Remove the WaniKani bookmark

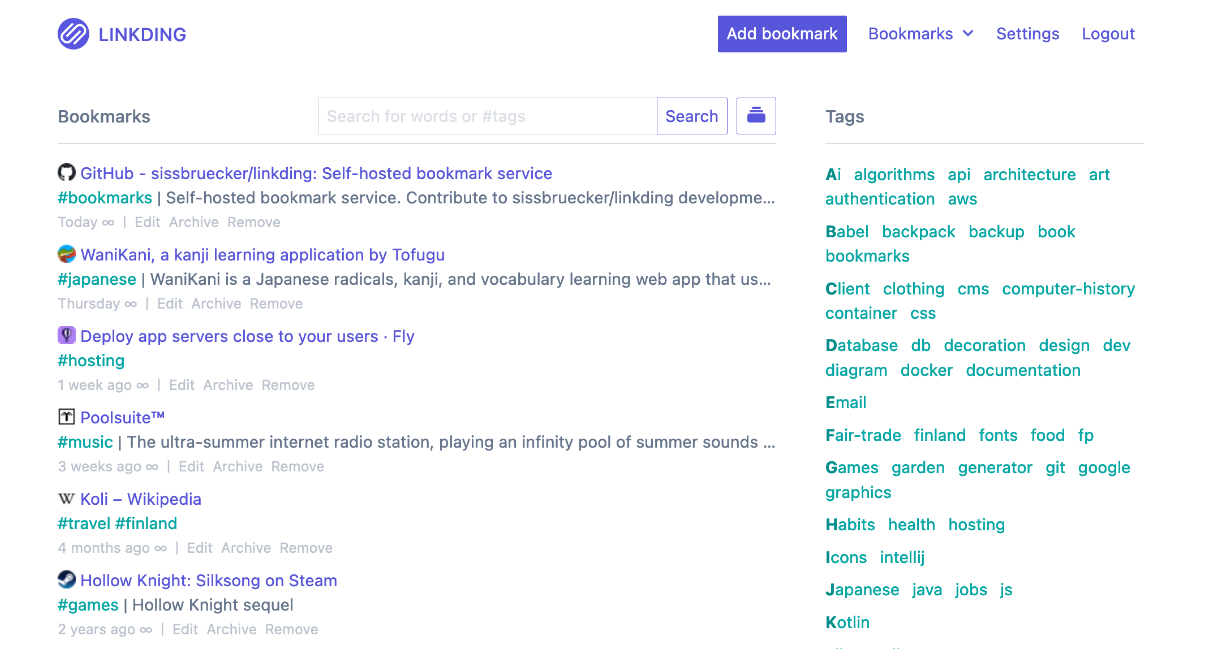276,303
